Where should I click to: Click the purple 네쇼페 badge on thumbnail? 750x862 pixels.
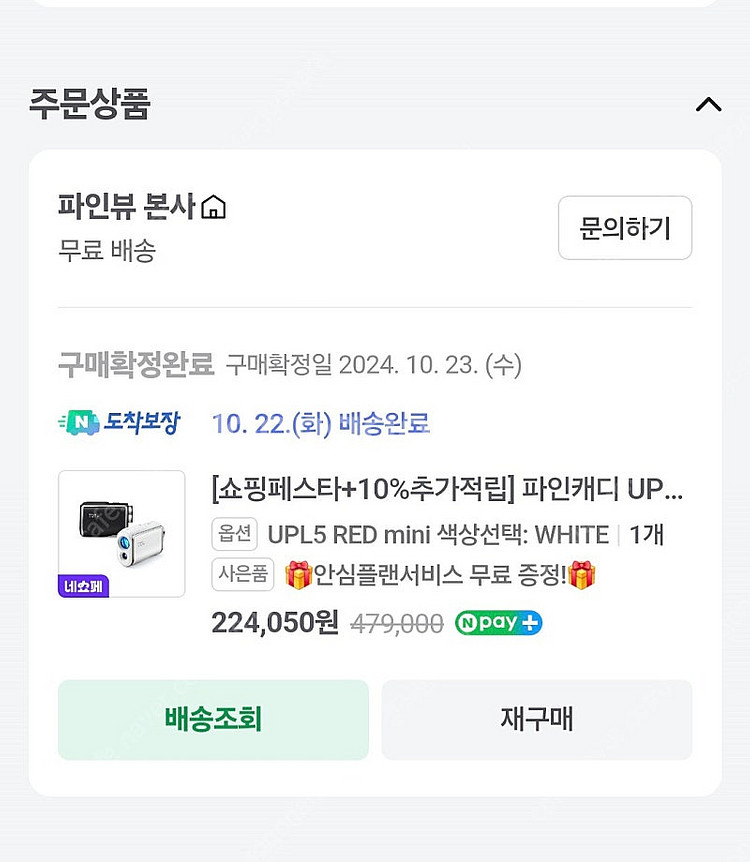tap(83, 586)
